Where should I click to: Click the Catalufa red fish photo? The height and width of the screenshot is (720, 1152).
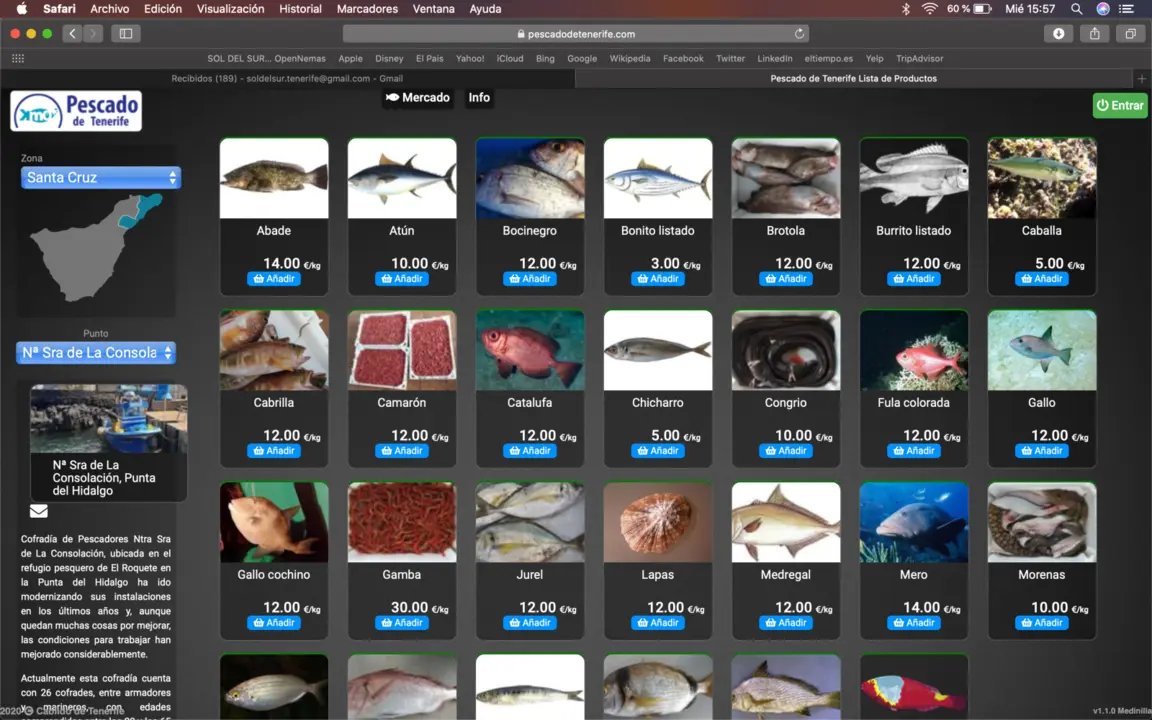click(530, 350)
